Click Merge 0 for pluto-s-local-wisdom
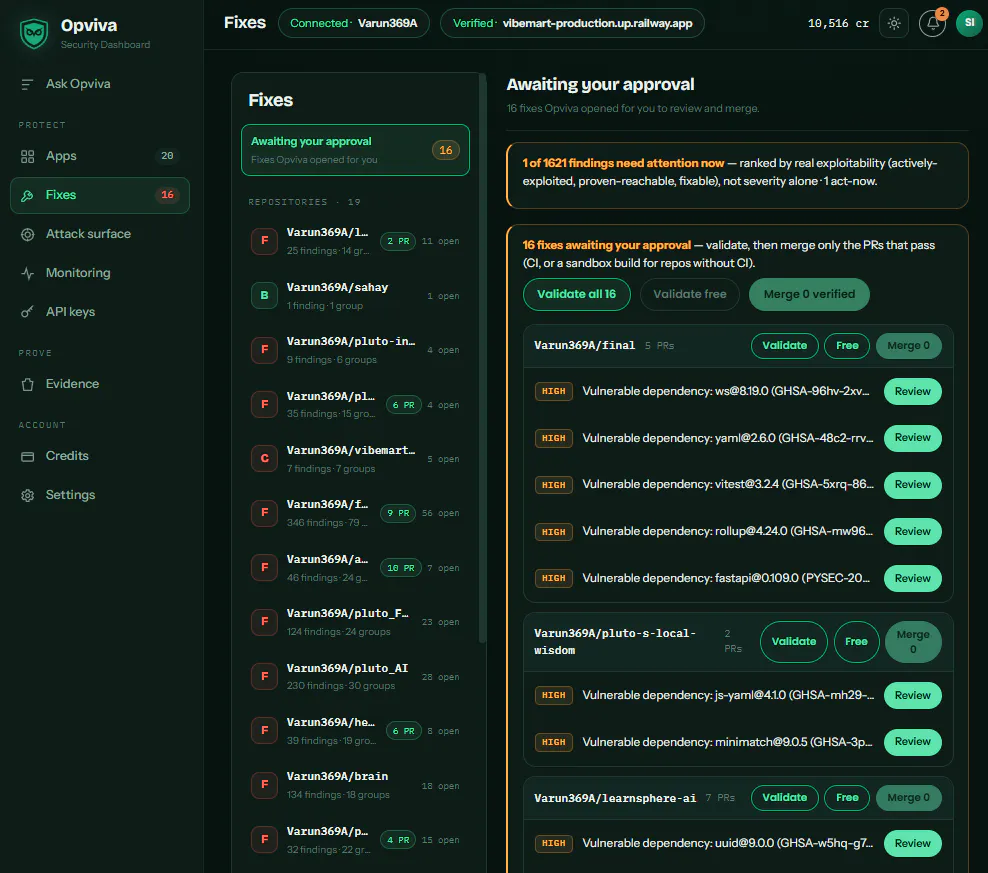Image resolution: width=988 pixels, height=873 pixels. point(913,642)
